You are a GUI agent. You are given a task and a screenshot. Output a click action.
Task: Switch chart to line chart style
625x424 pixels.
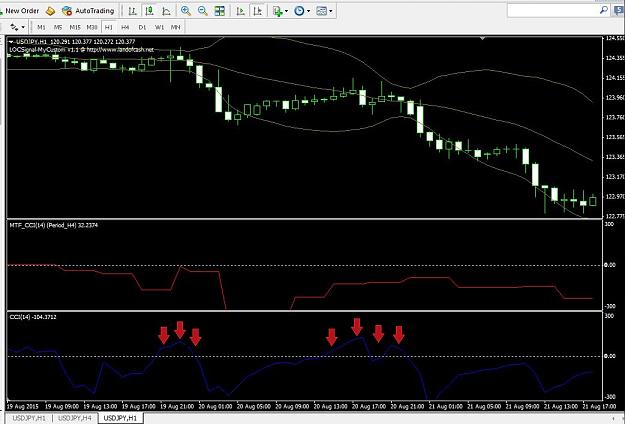tap(167, 11)
